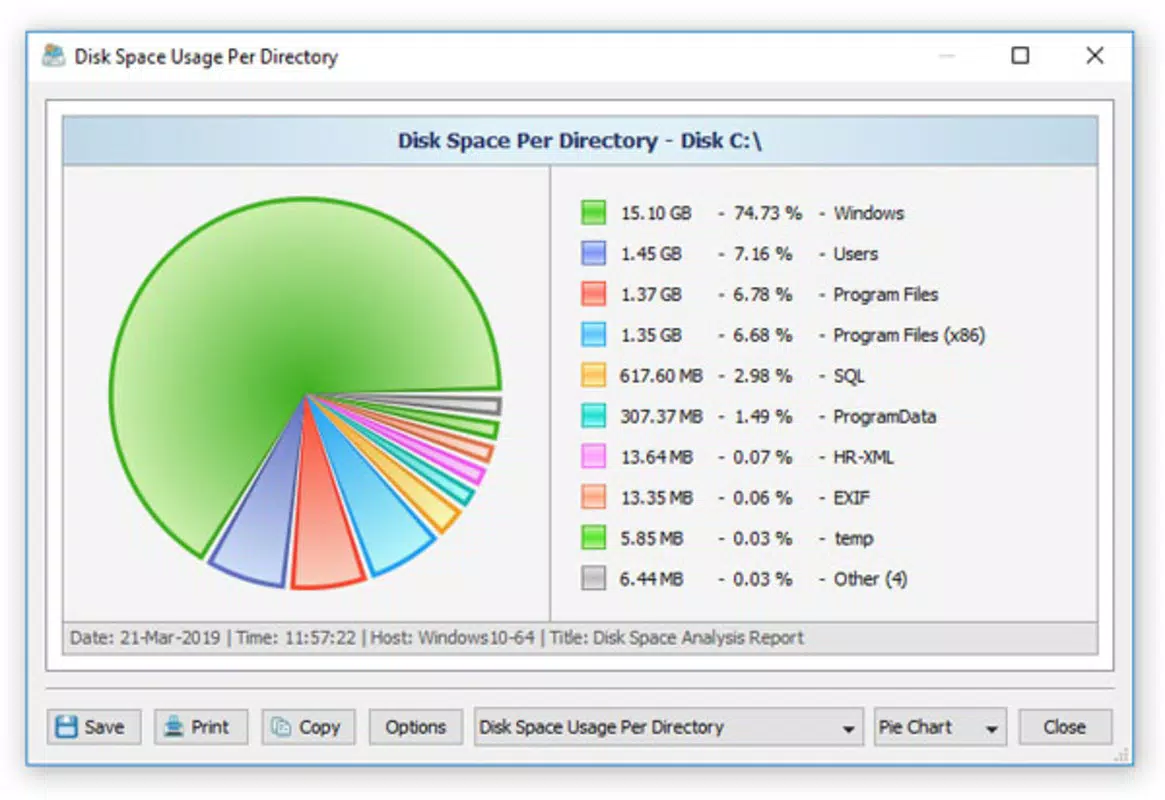Viewport: 1165px width, 800px height.
Task: Click the '1.45 GB' size value
Action: tap(651, 254)
